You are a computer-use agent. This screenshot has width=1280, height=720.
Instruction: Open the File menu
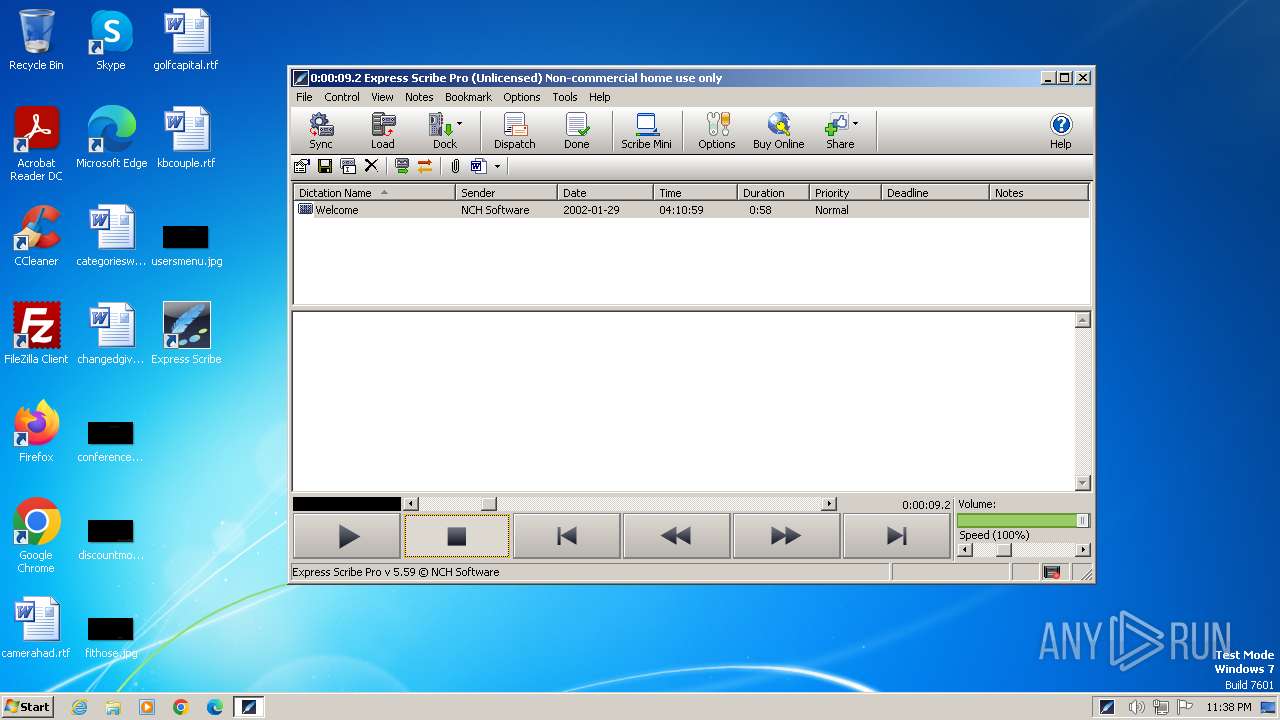click(304, 97)
